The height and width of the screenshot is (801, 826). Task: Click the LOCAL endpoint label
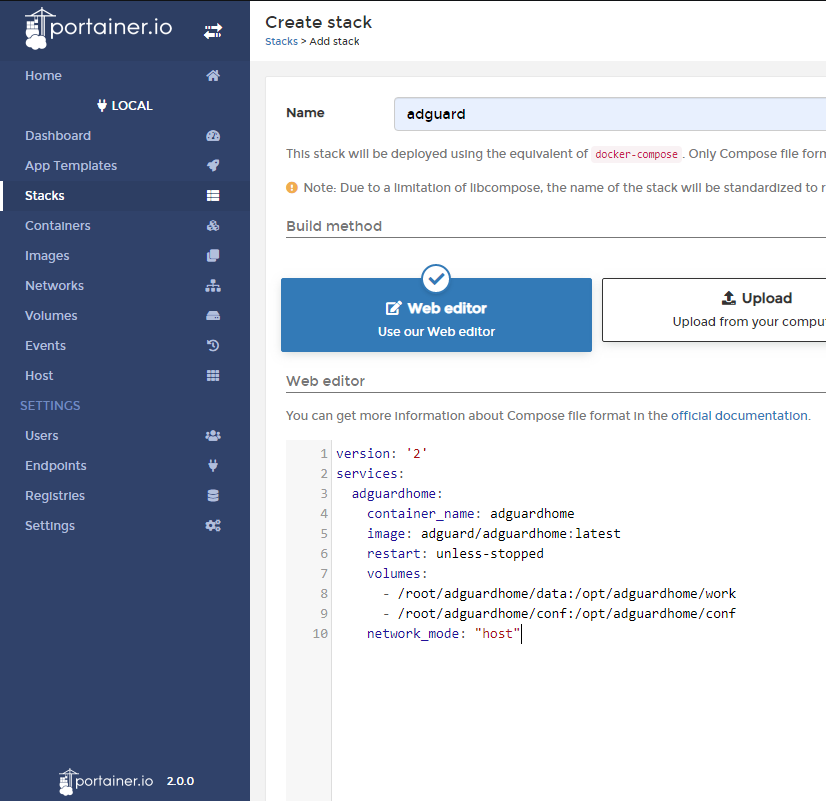132,105
